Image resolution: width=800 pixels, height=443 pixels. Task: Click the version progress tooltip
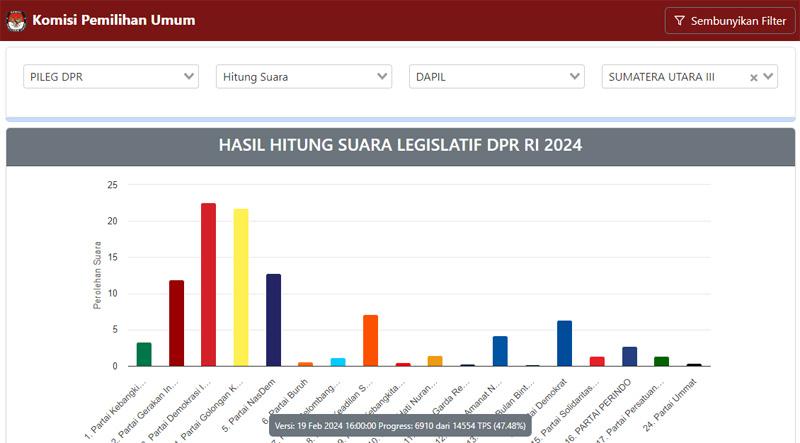[x=400, y=425]
